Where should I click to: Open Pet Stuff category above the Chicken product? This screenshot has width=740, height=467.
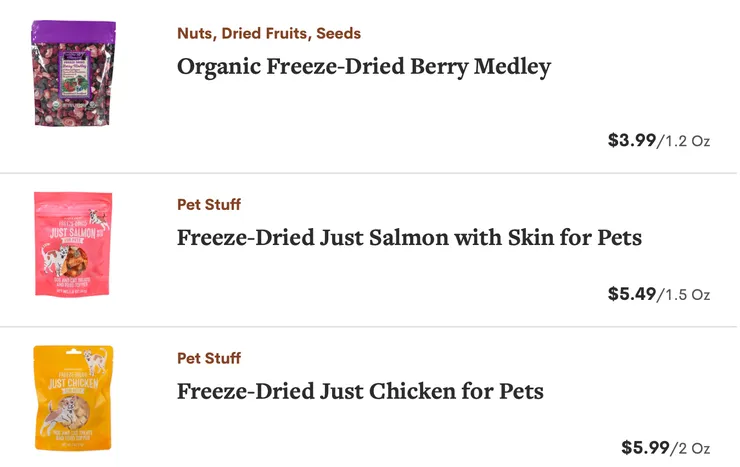[209, 358]
